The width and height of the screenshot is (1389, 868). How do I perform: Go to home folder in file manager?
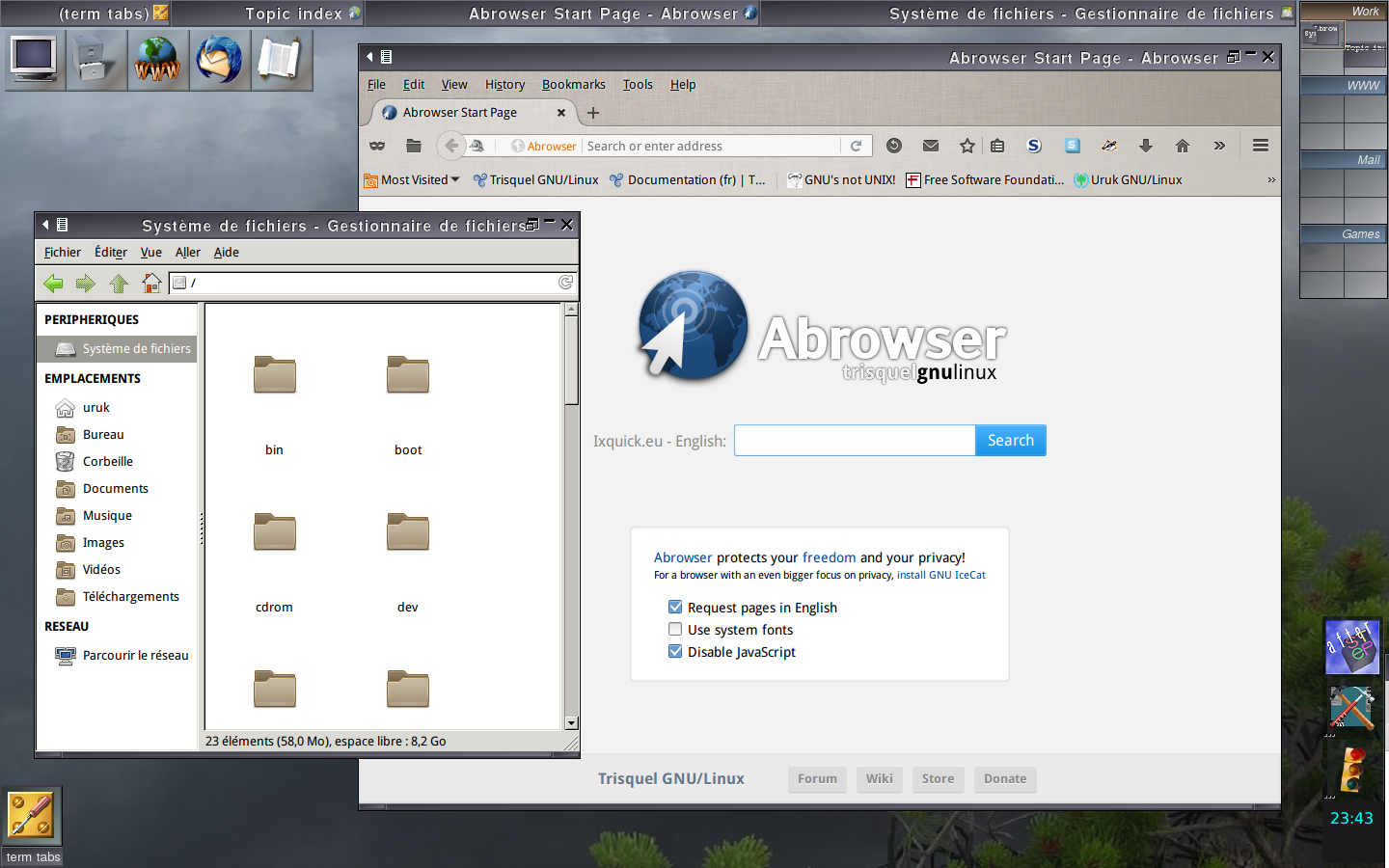tap(151, 283)
